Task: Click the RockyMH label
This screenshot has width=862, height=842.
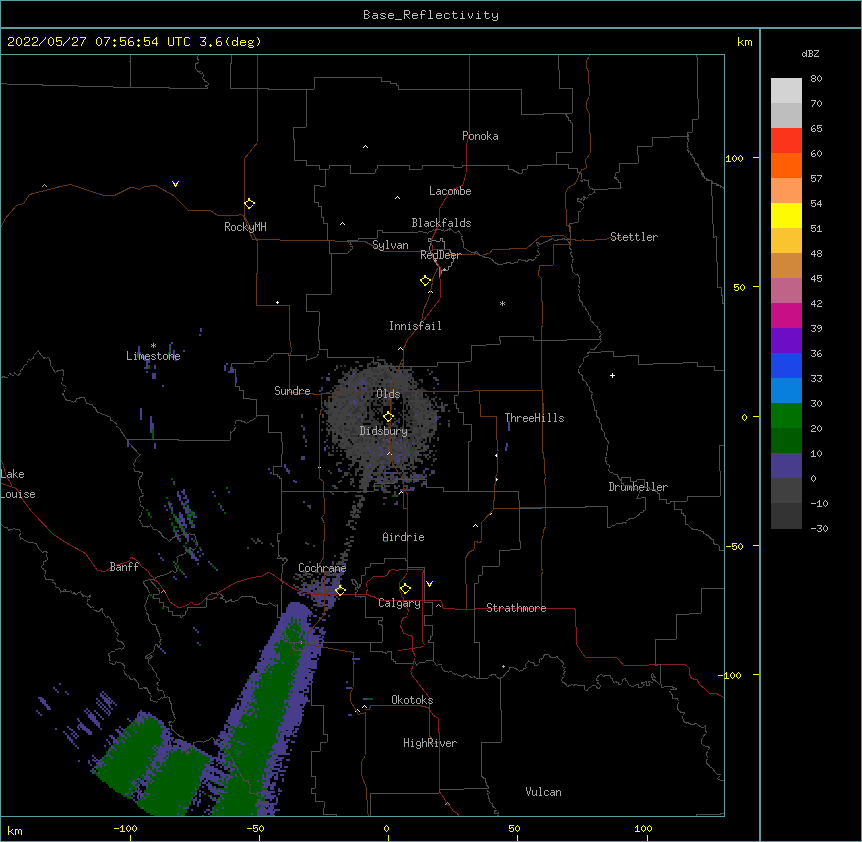Action: point(245,227)
